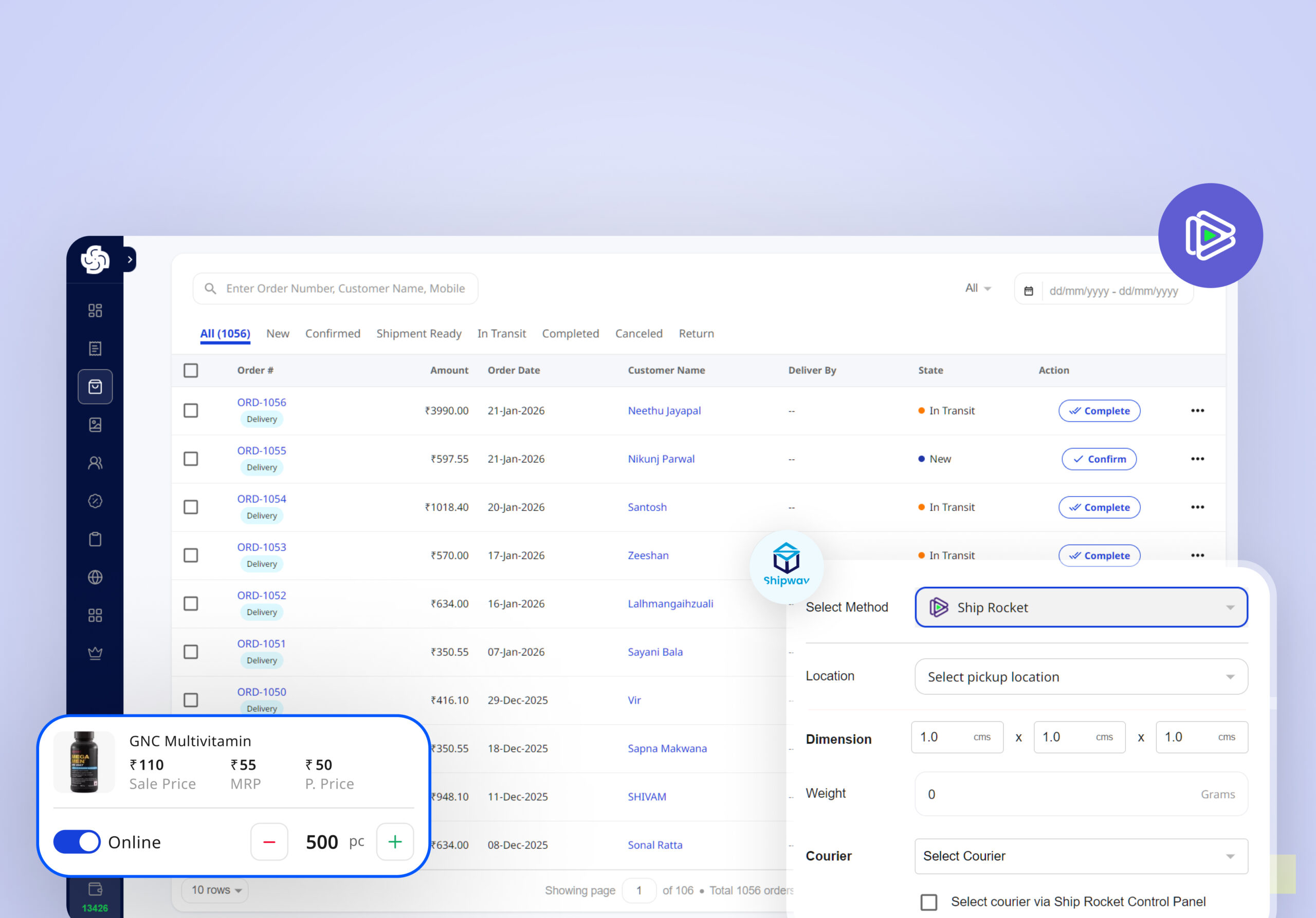Image resolution: width=1316 pixels, height=918 pixels.
Task: Open customer link Neethu Jayapal
Action: coord(664,410)
